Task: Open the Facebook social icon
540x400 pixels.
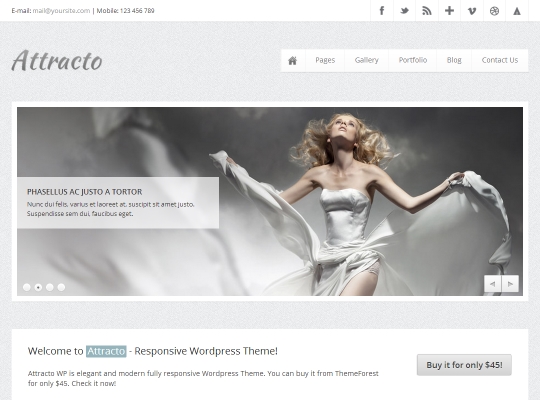Action: (382, 11)
